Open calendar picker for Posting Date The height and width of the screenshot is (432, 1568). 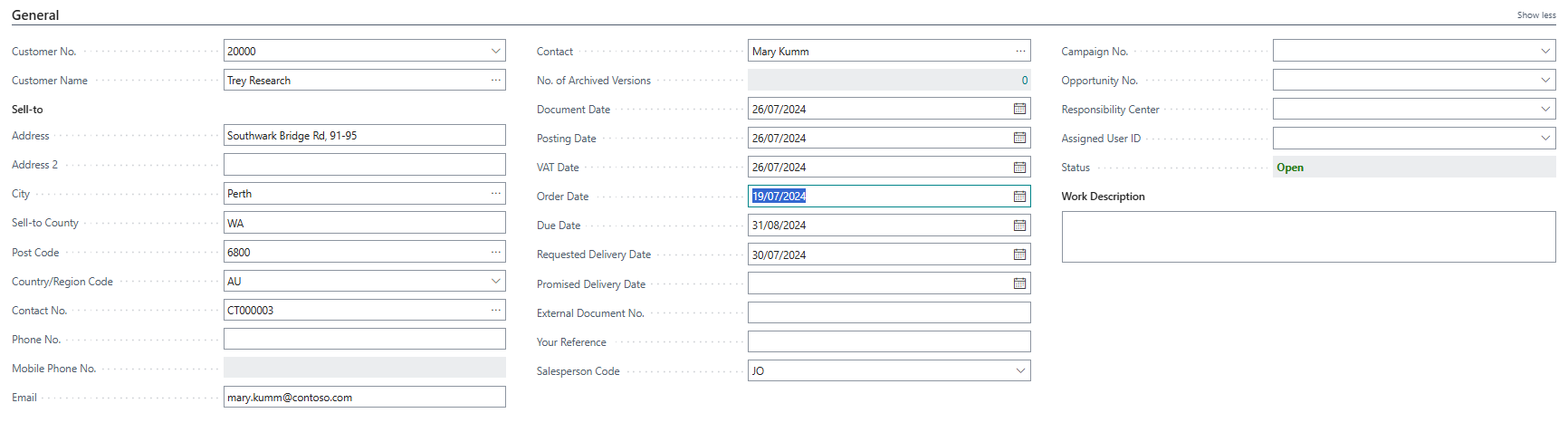(1019, 138)
